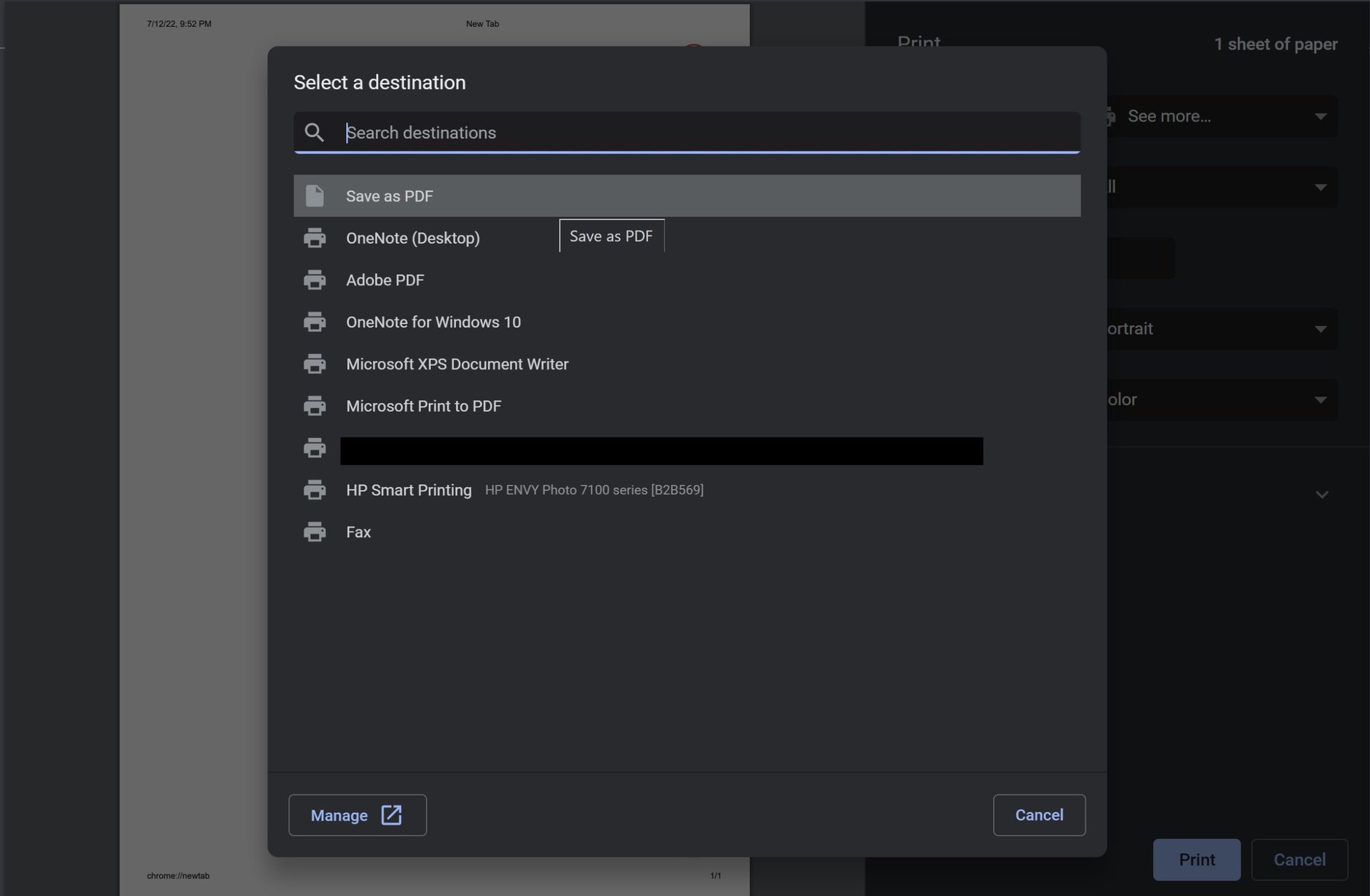Image resolution: width=1370 pixels, height=896 pixels.
Task: Click HP ENVY Photo 7100 series description
Action: click(x=594, y=490)
